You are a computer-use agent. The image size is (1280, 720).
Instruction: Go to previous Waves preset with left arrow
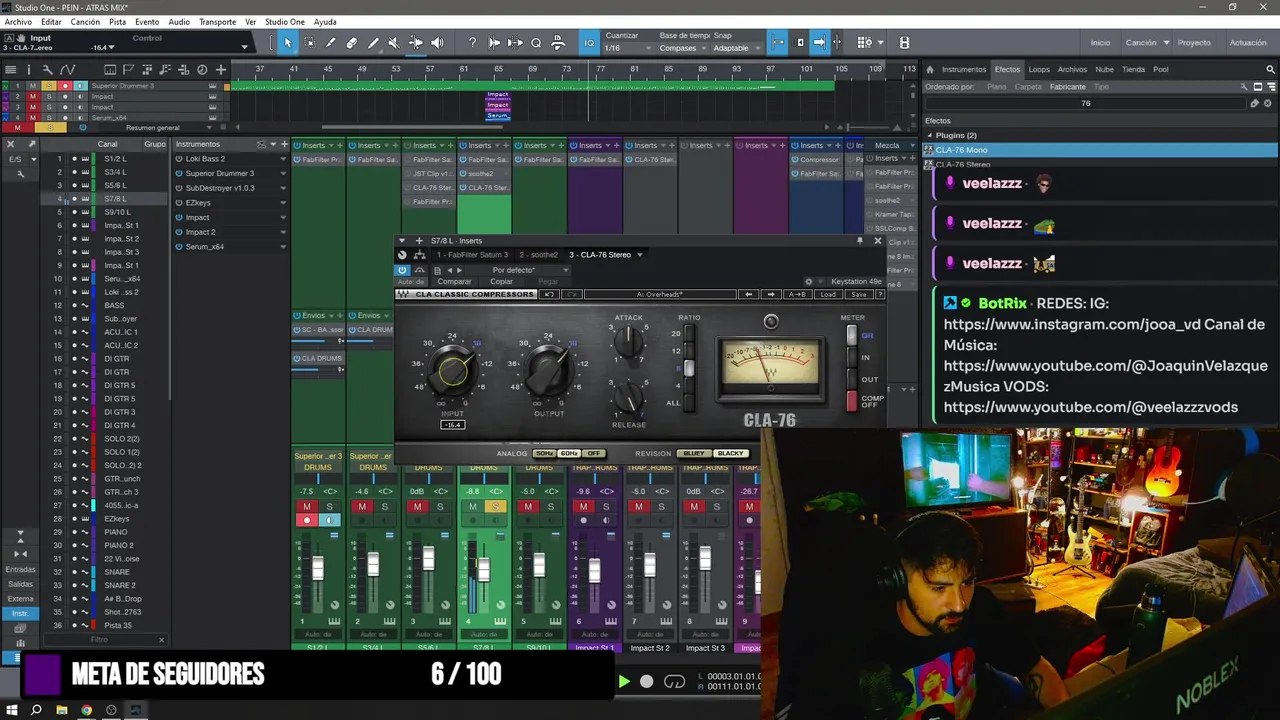748,294
